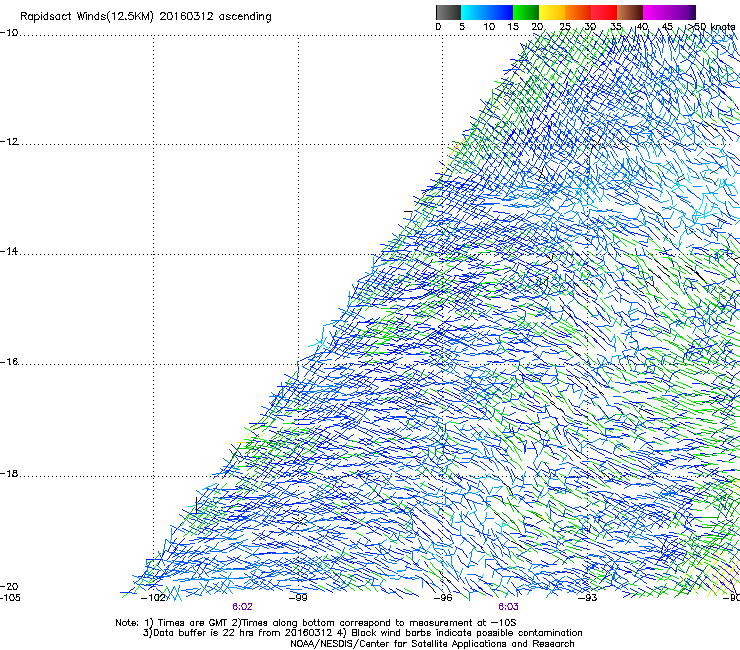Image resolution: width=740 pixels, height=650 pixels.
Task: Click the purple 6:03 swath time marker
Action: pos(508,607)
